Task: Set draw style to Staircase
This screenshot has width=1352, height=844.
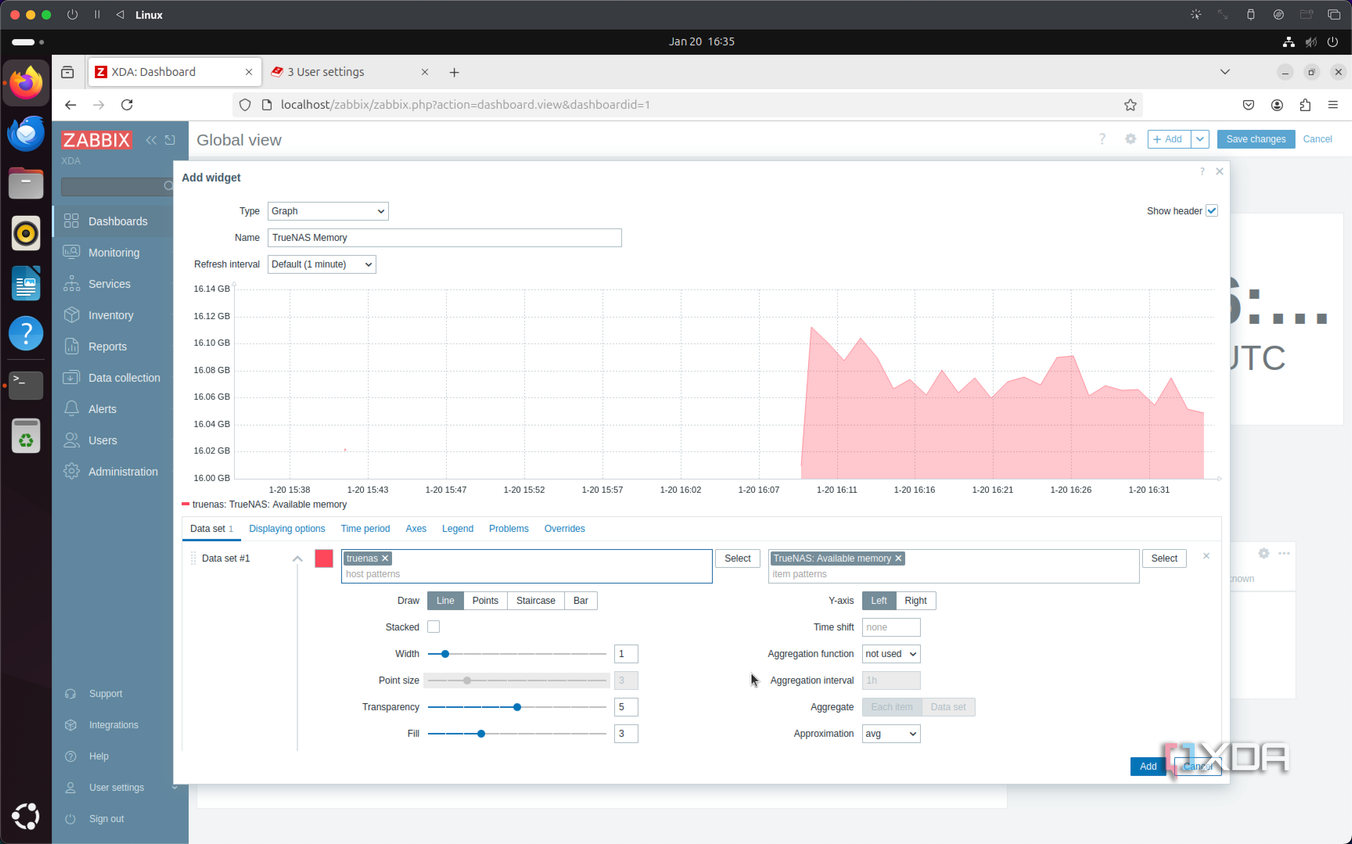Action: click(x=536, y=601)
